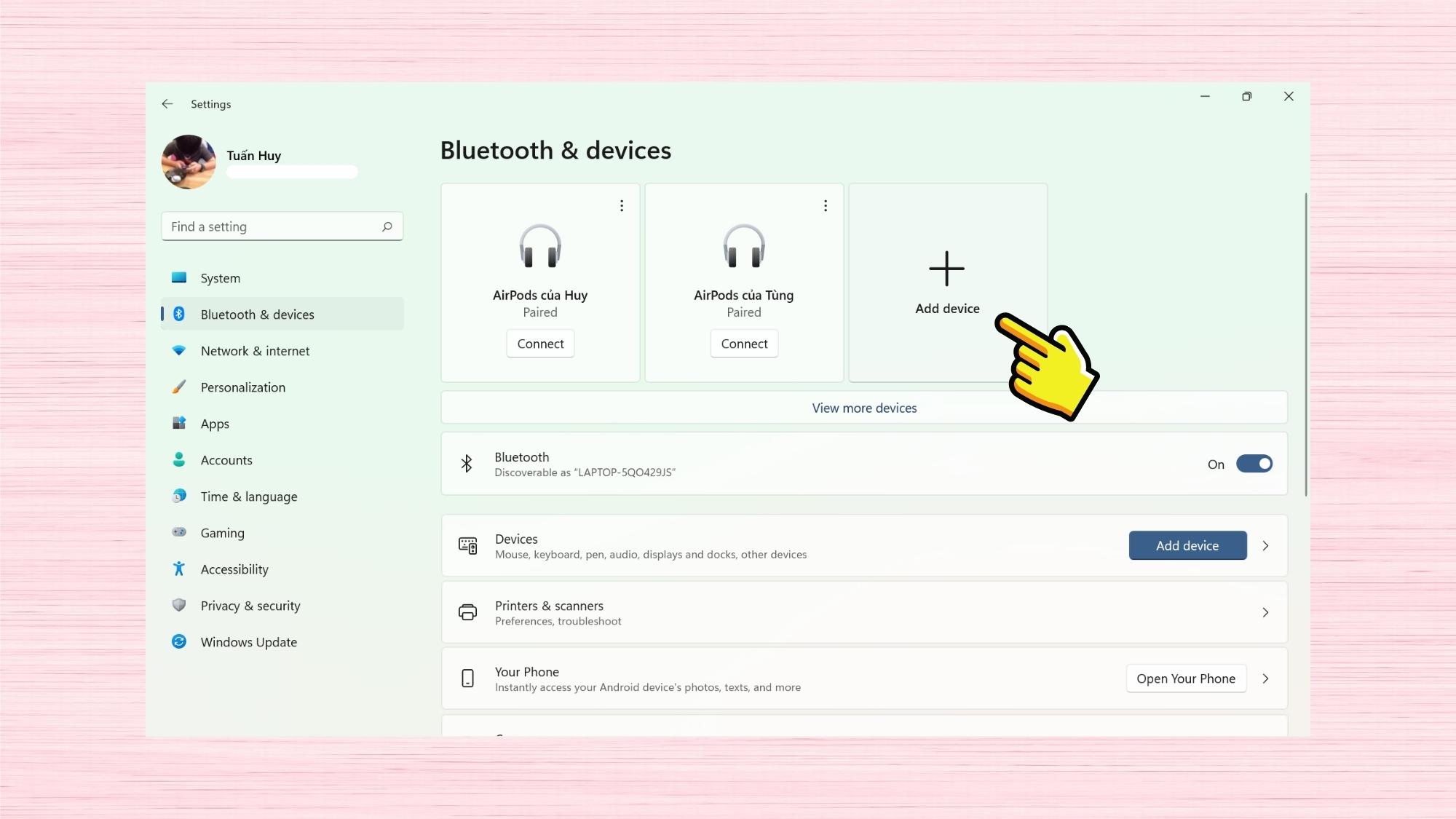Connect AirPods của Huy device
Screen dimensions: 1456x819
pyautogui.click(x=540, y=343)
